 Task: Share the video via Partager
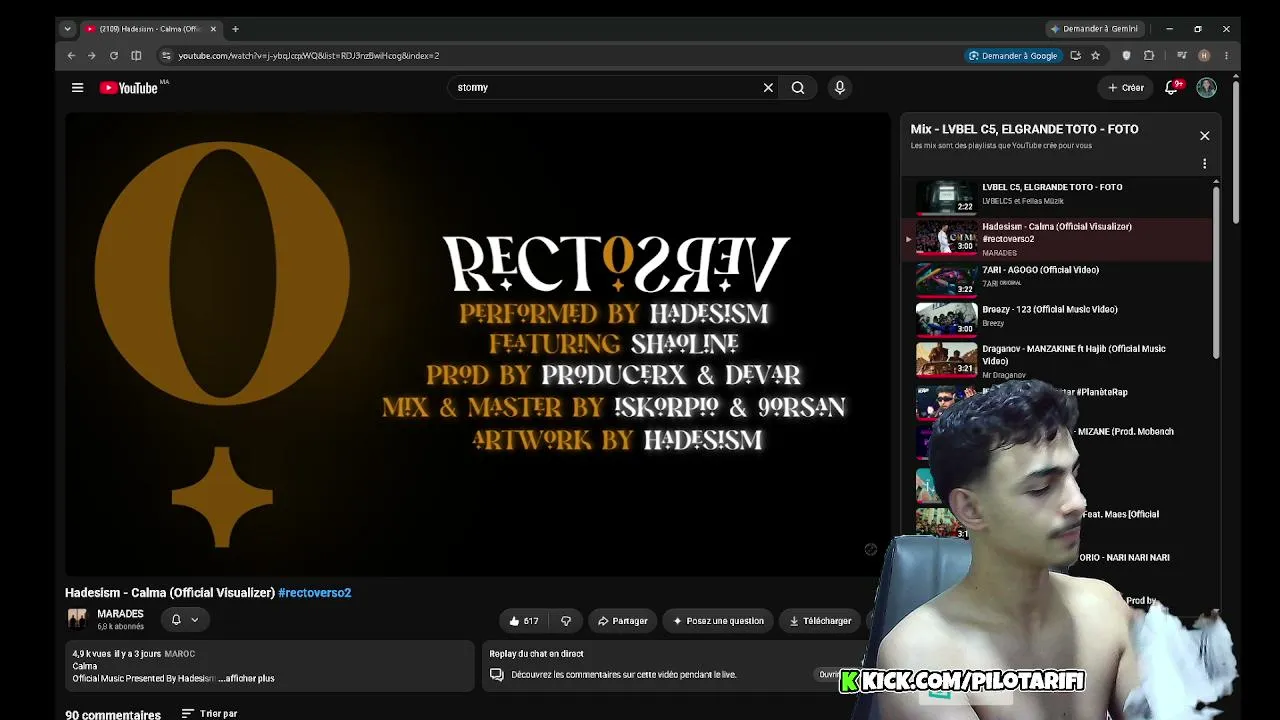tap(622, 621)
